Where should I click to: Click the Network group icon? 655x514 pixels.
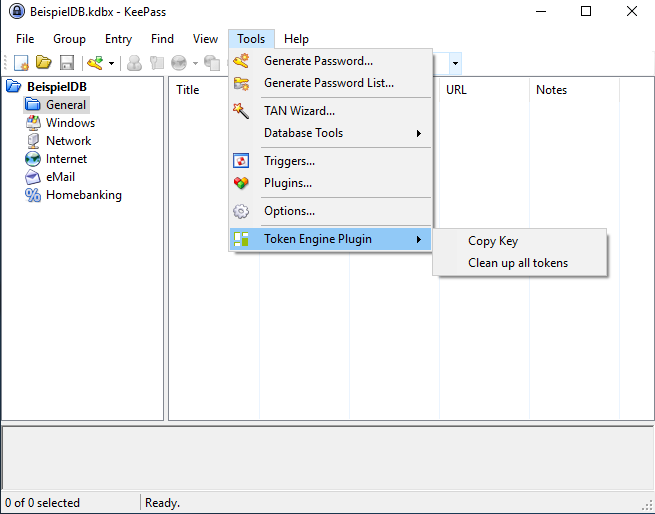pyautogui.click(x=33, y=141)
